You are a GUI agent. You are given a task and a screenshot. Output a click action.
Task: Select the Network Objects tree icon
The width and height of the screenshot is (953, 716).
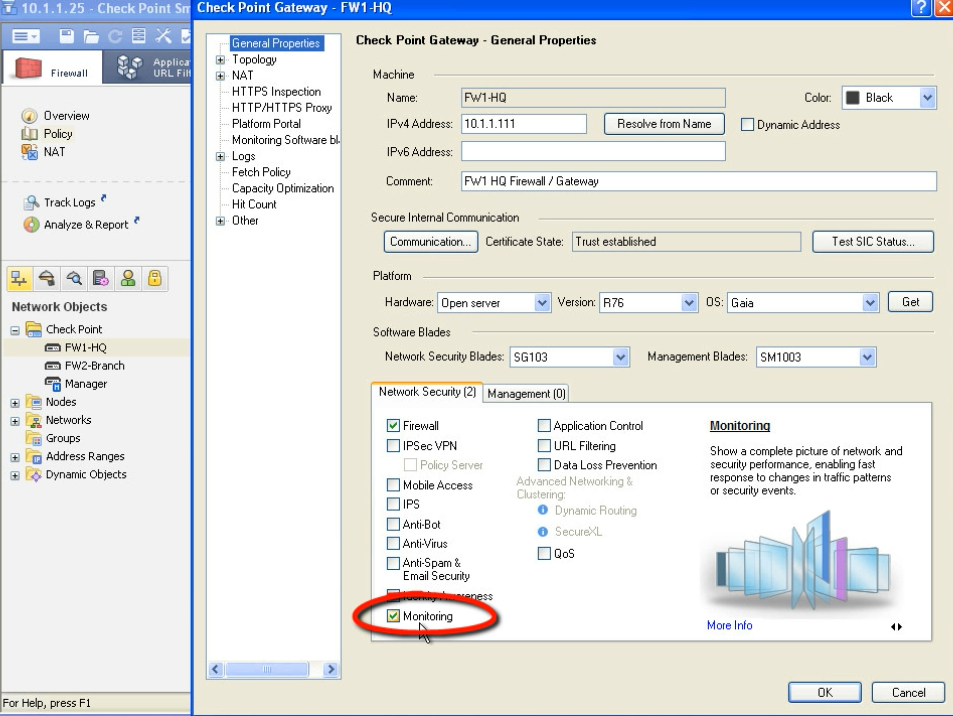(19, 278)
